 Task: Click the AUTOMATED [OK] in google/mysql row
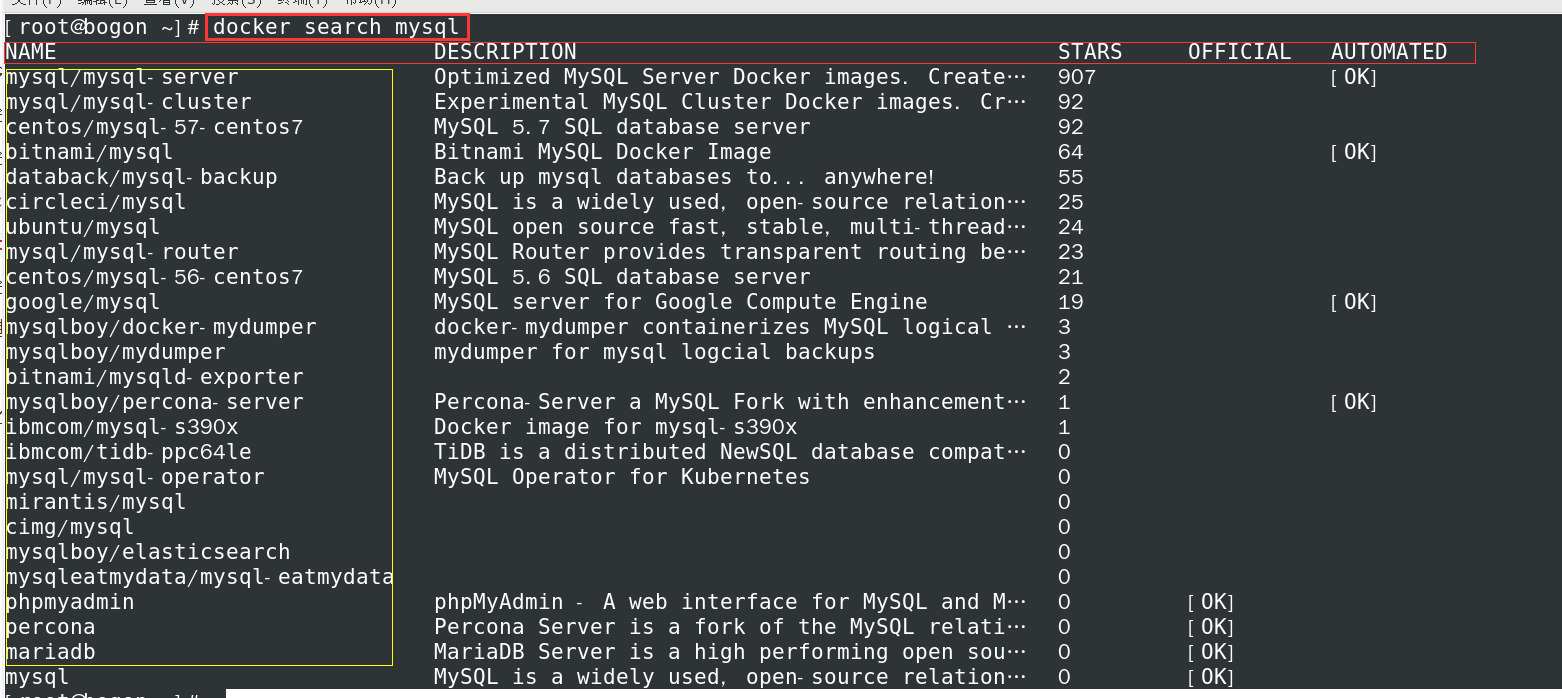click(1354, 302)
